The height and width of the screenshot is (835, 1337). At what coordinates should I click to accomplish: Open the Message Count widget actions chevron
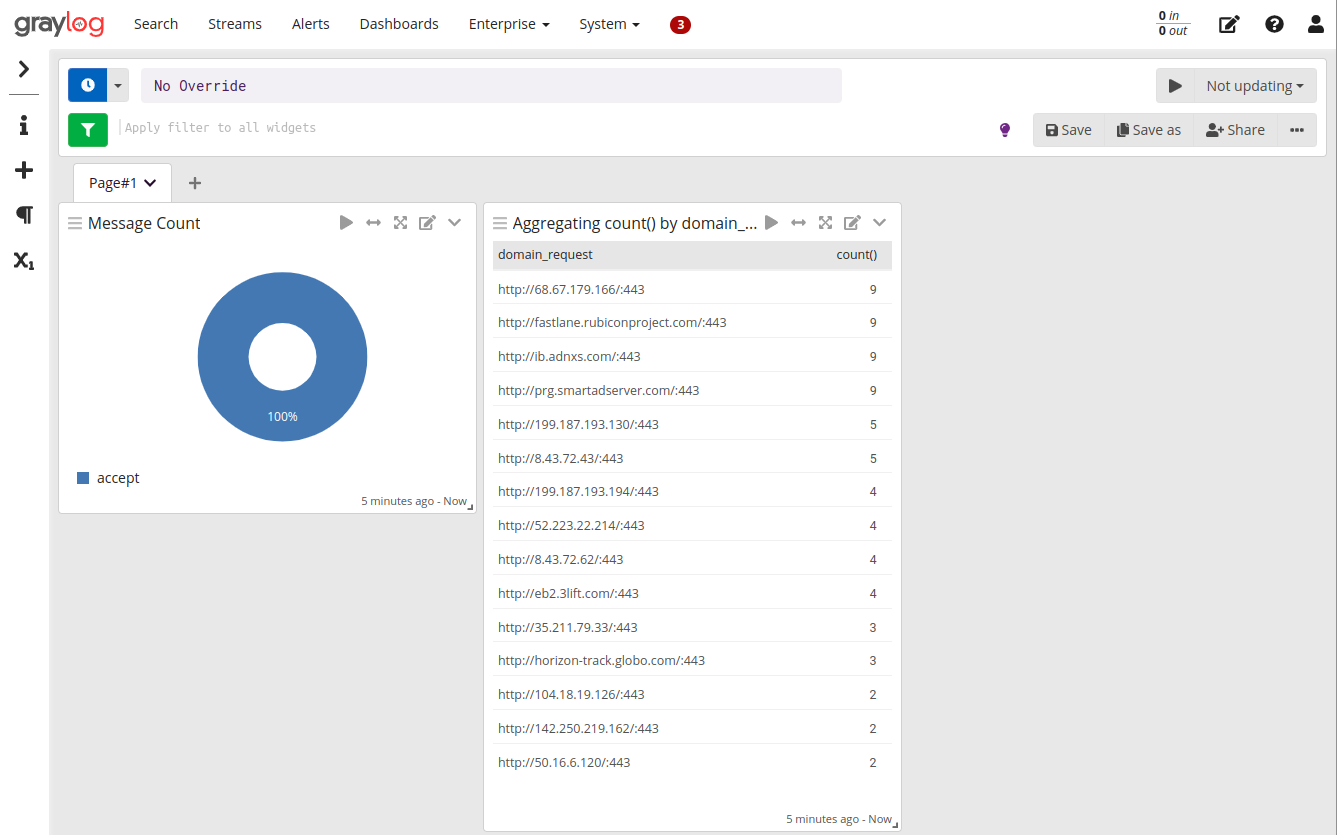pyautogui.click(x=455, y=223)
